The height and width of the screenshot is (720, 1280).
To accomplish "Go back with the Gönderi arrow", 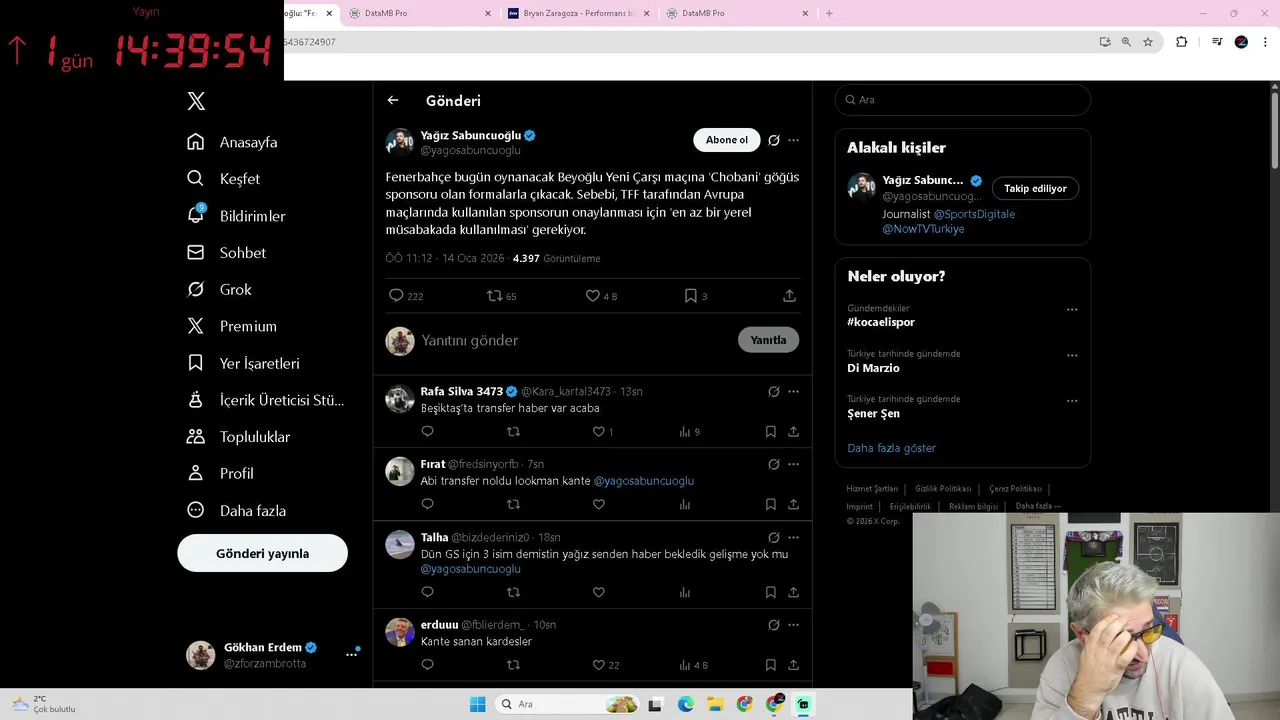I will [x=393, y=100].
